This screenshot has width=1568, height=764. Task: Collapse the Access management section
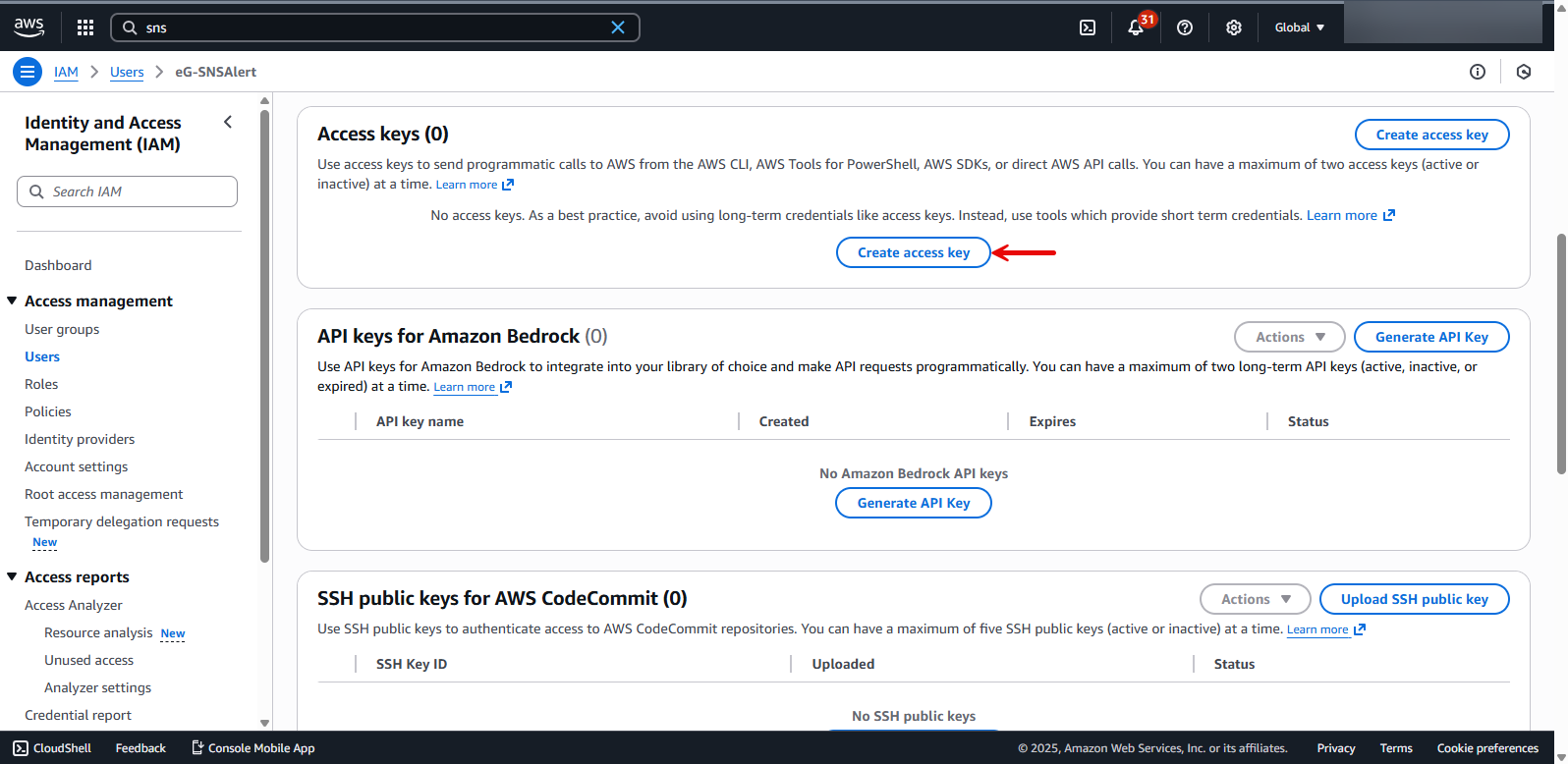pos(12,301)
